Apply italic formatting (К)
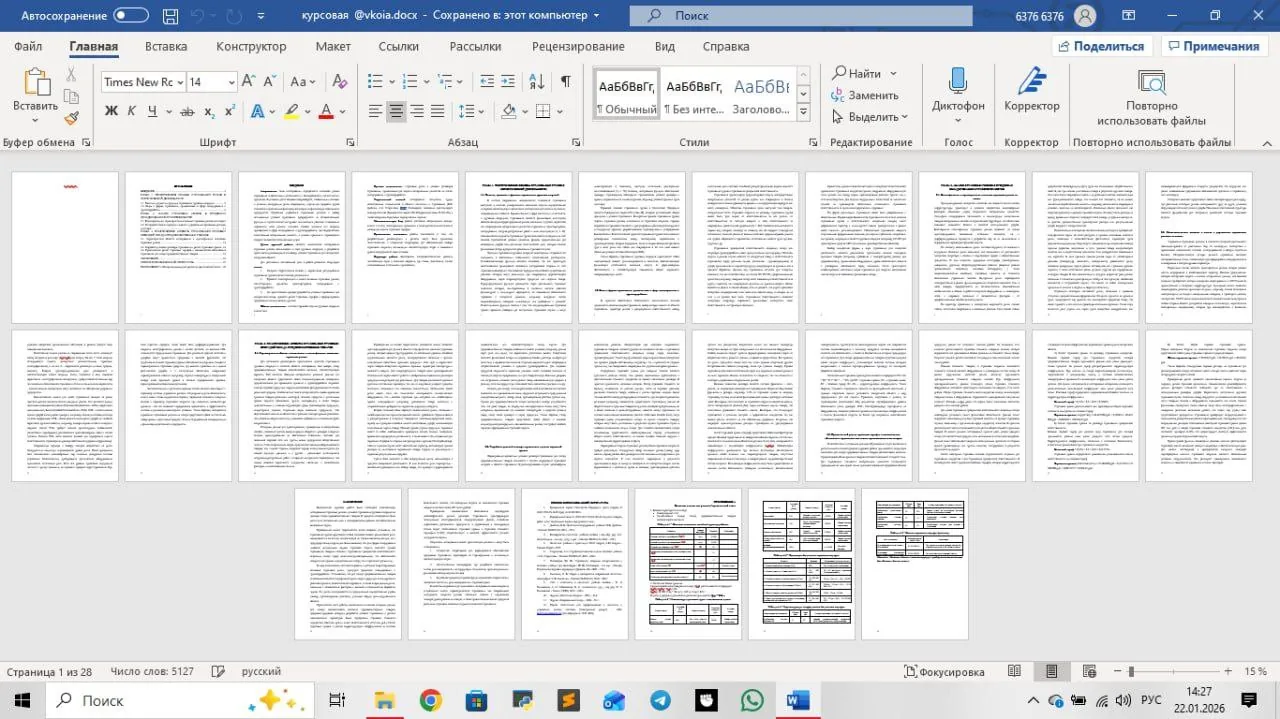The width and height of the screenshot is (1280, 719). (131, 111)
